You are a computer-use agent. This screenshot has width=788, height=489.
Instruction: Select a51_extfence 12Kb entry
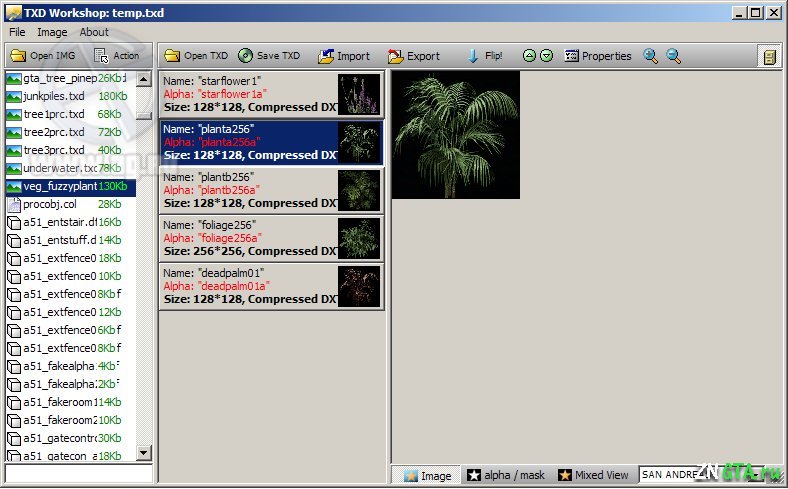pos(71,312)
